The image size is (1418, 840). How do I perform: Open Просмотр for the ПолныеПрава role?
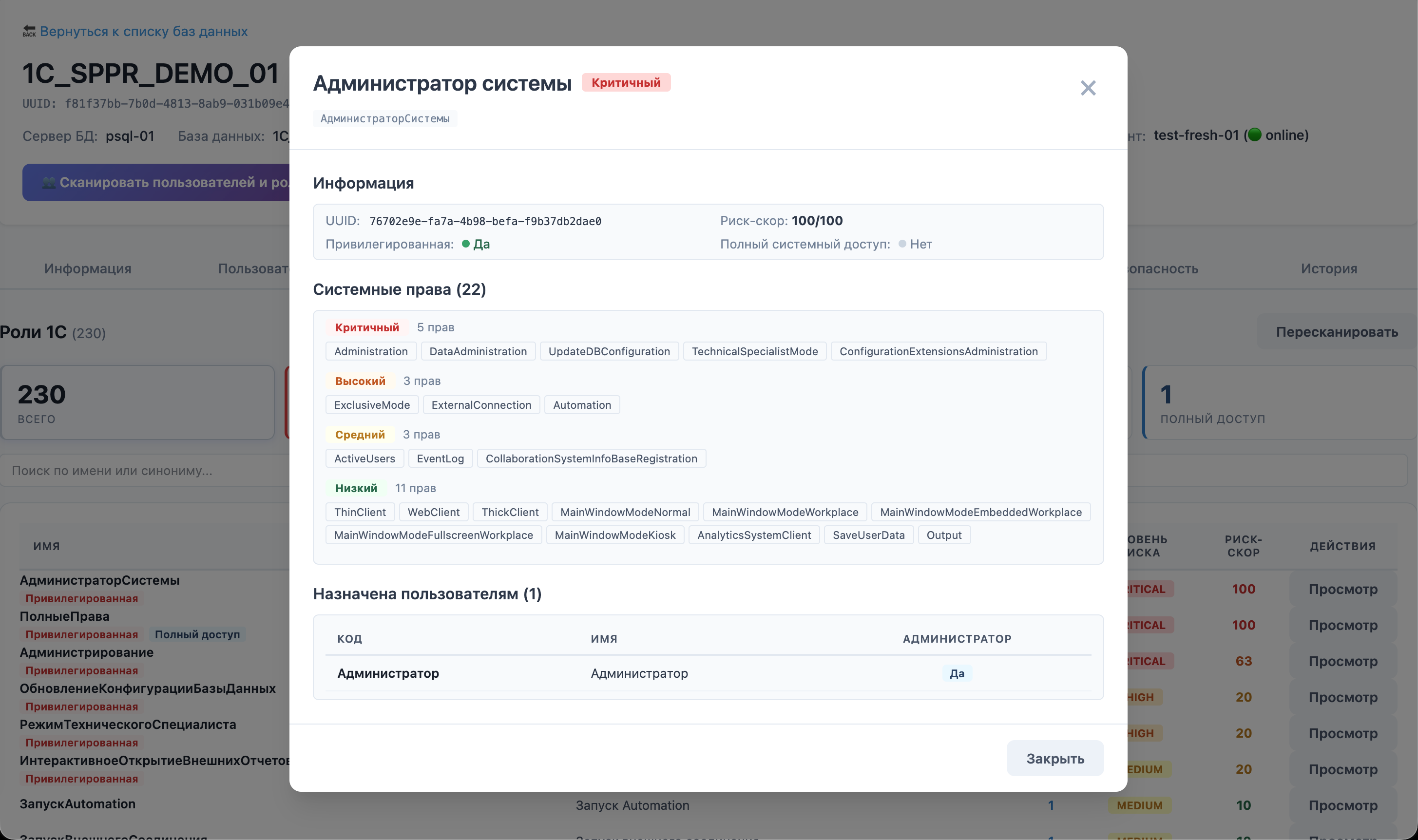click(1342, 625)
